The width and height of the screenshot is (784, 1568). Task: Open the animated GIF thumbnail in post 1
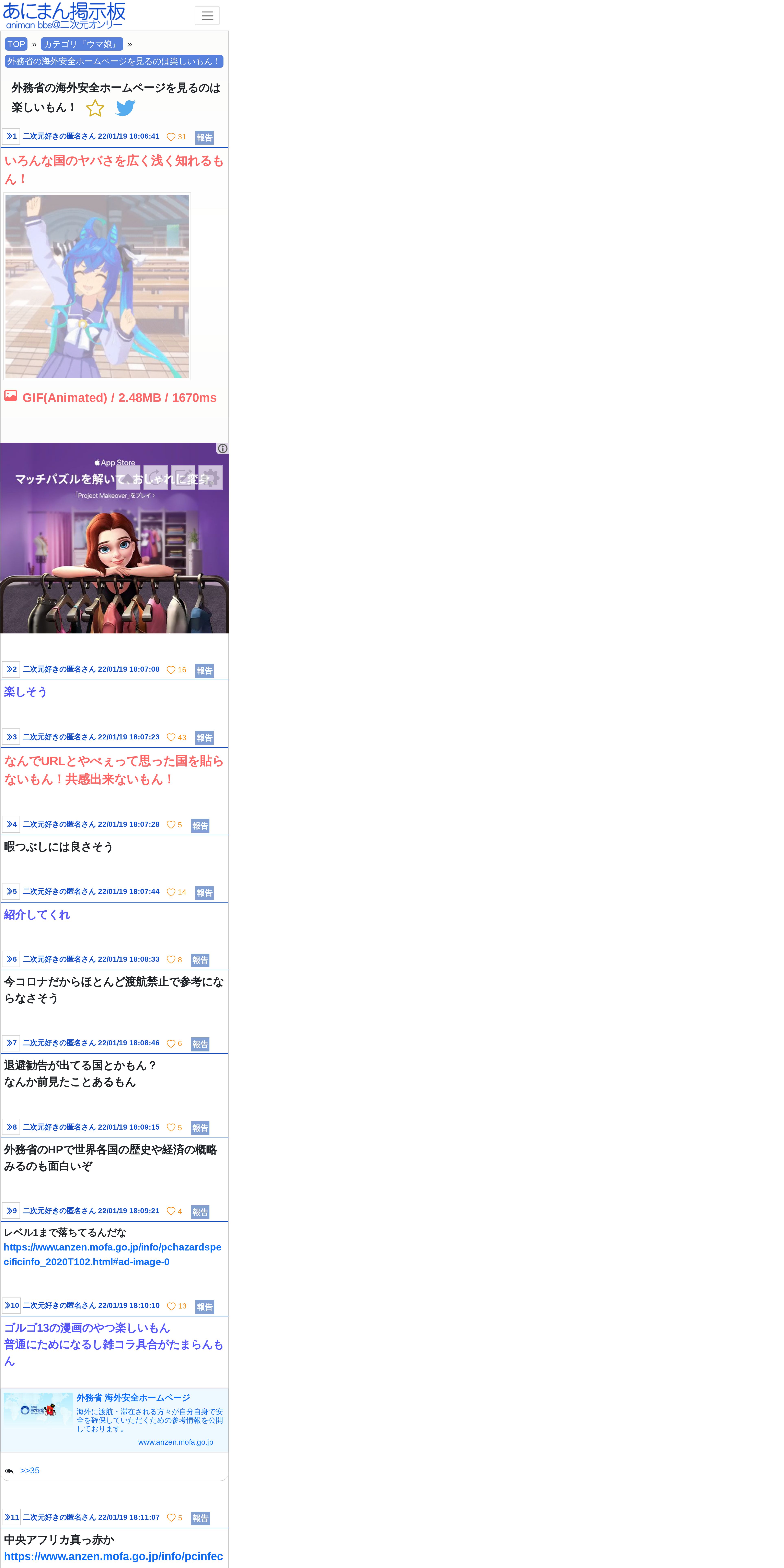pos(97,286)
